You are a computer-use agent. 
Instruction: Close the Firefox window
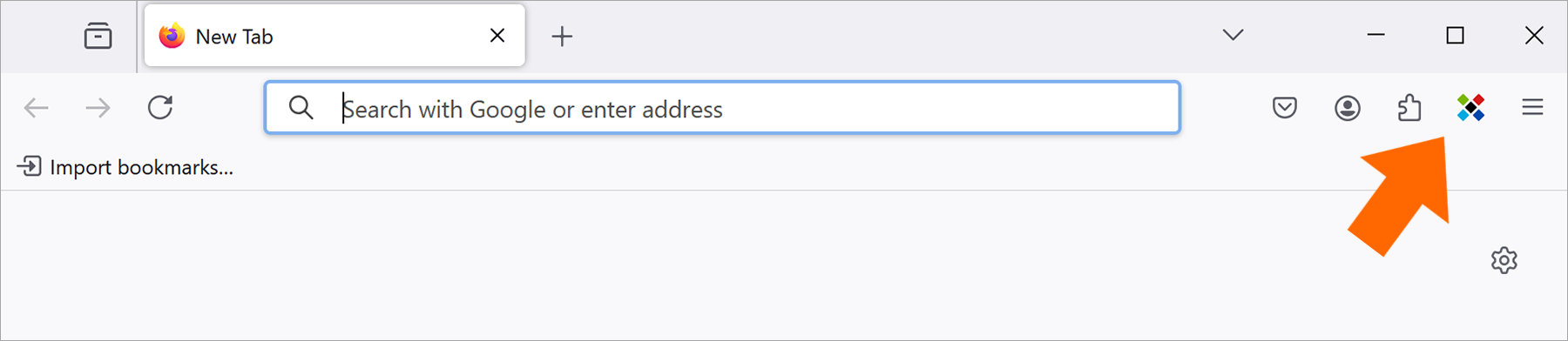pos(1535,35)
